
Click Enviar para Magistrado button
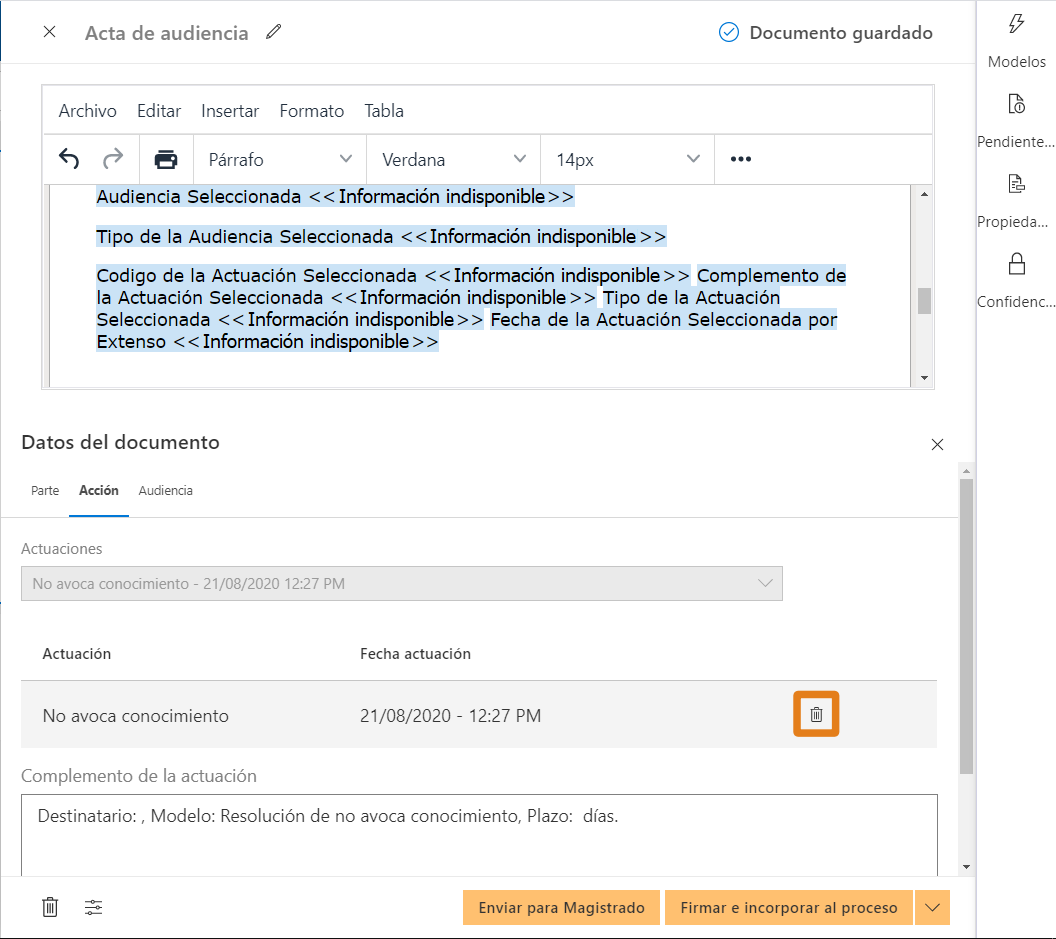point(561,907)
